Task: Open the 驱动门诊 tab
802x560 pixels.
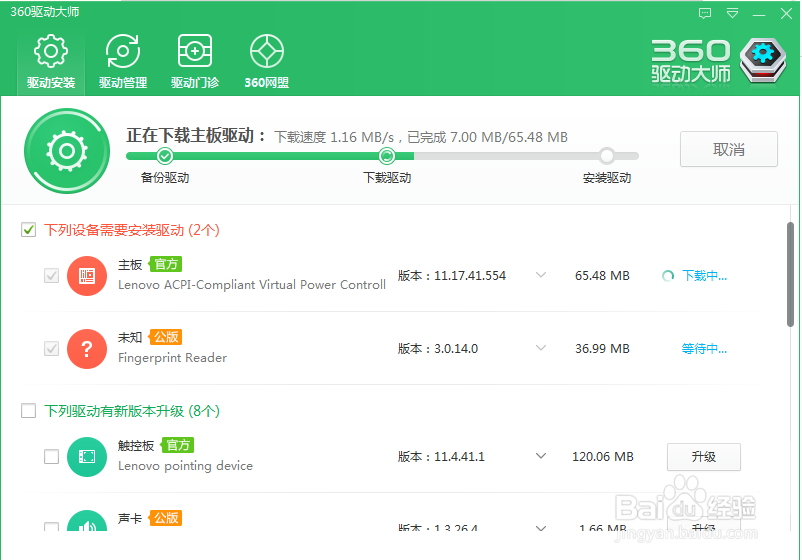Action: coord(195,61)
